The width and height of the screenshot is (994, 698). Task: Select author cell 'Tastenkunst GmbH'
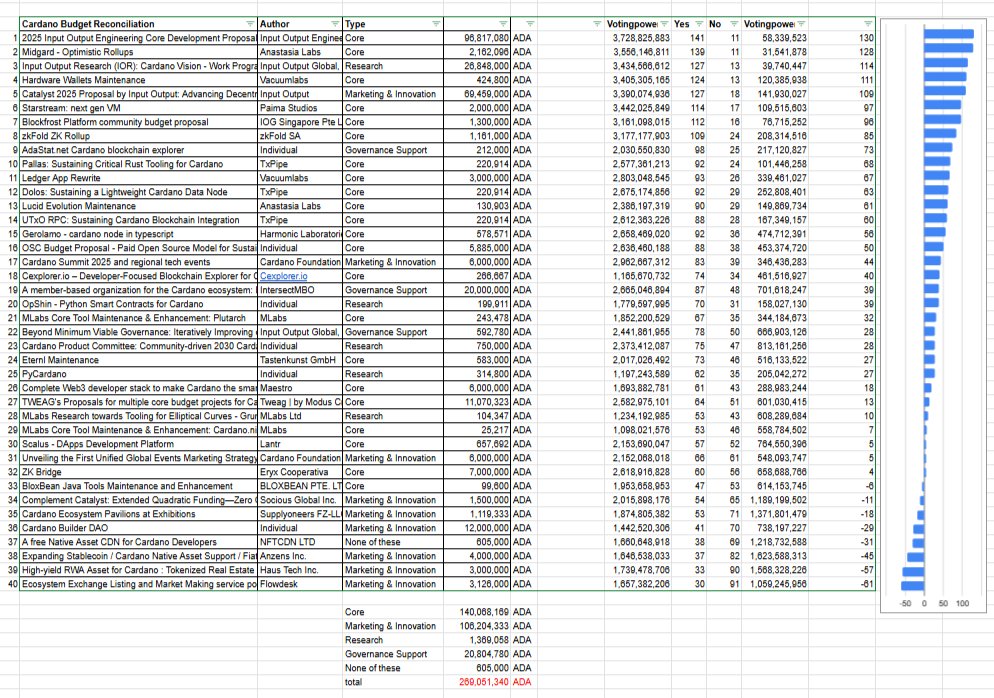299,360
